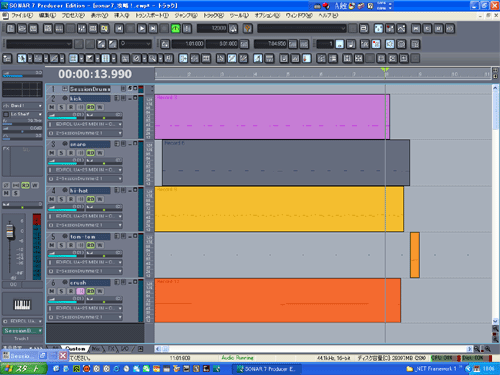
Task: Select the kick track name field
Action: click(x=90, y=99)
